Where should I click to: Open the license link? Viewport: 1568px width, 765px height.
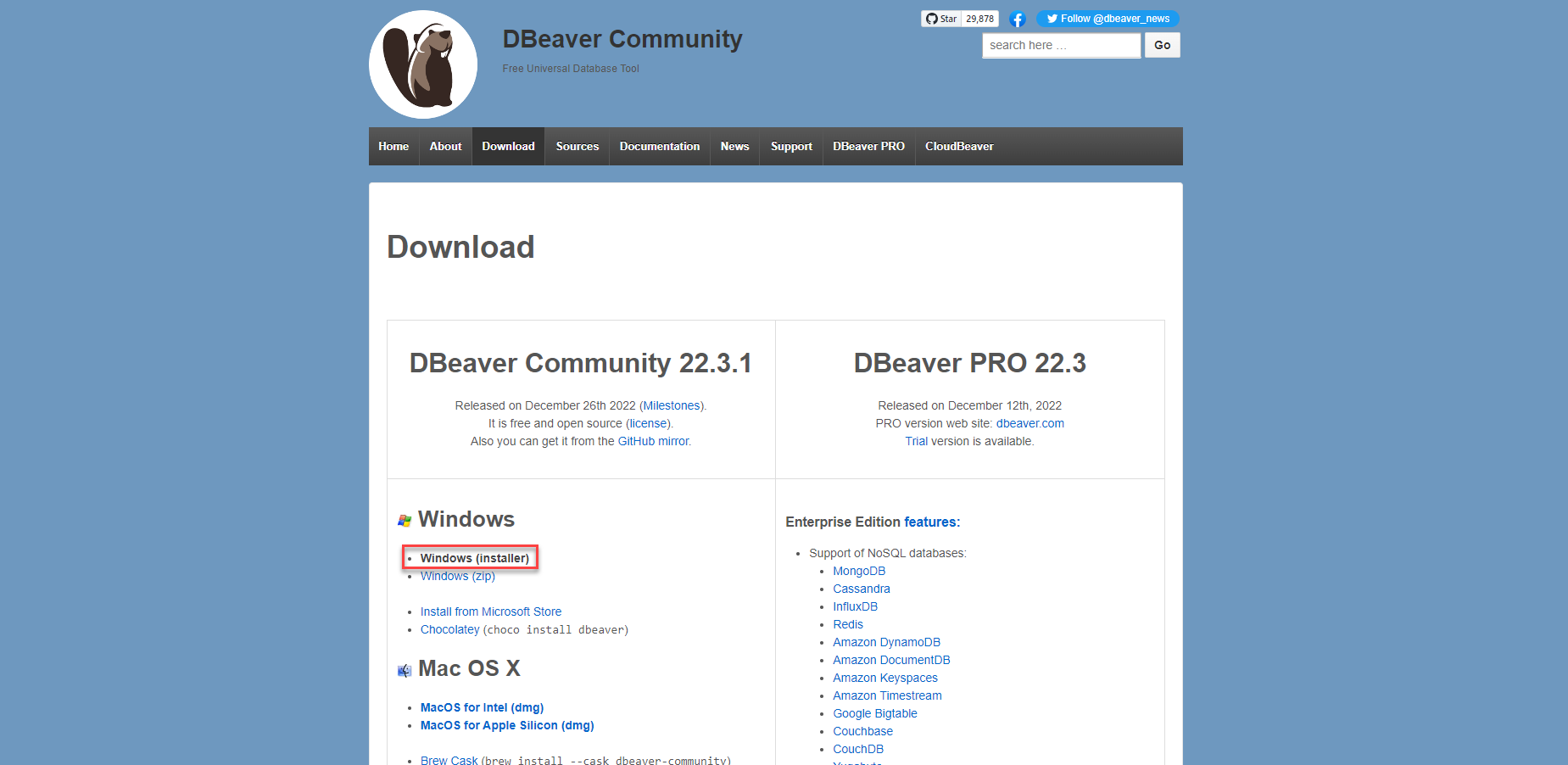pyautogui.click(x=648, y=423)
